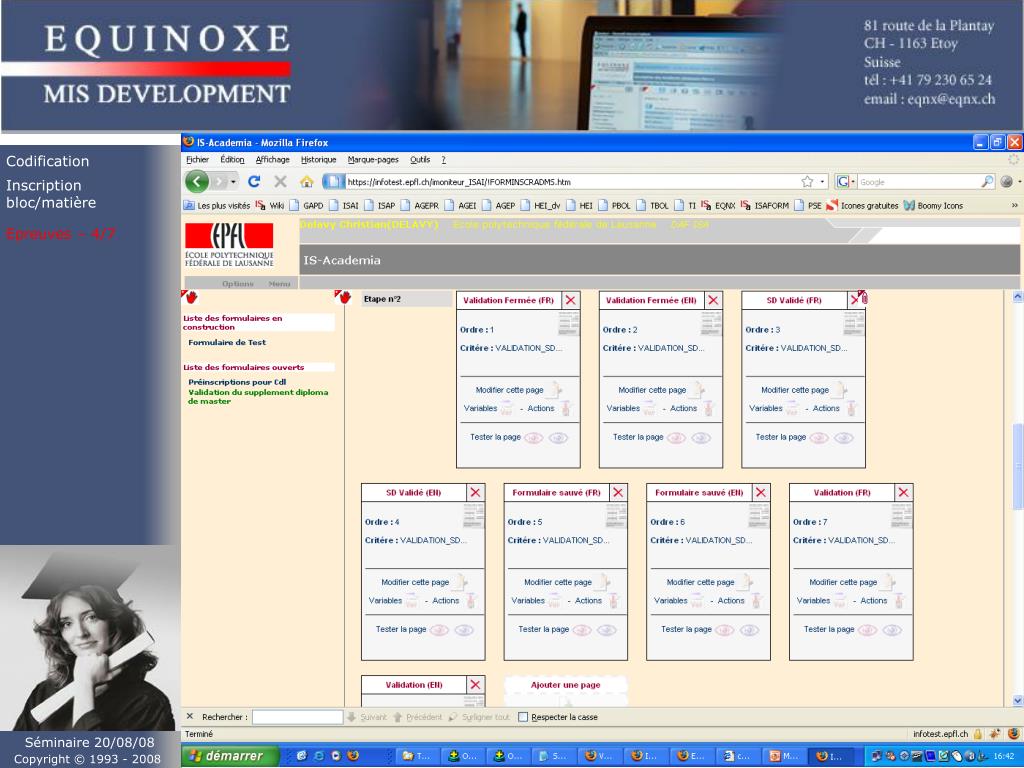Open the Icones gratuites bookmark
The height and width of the screenshot is (768, 1024).
pyautogui.click(x=863, y=205)
